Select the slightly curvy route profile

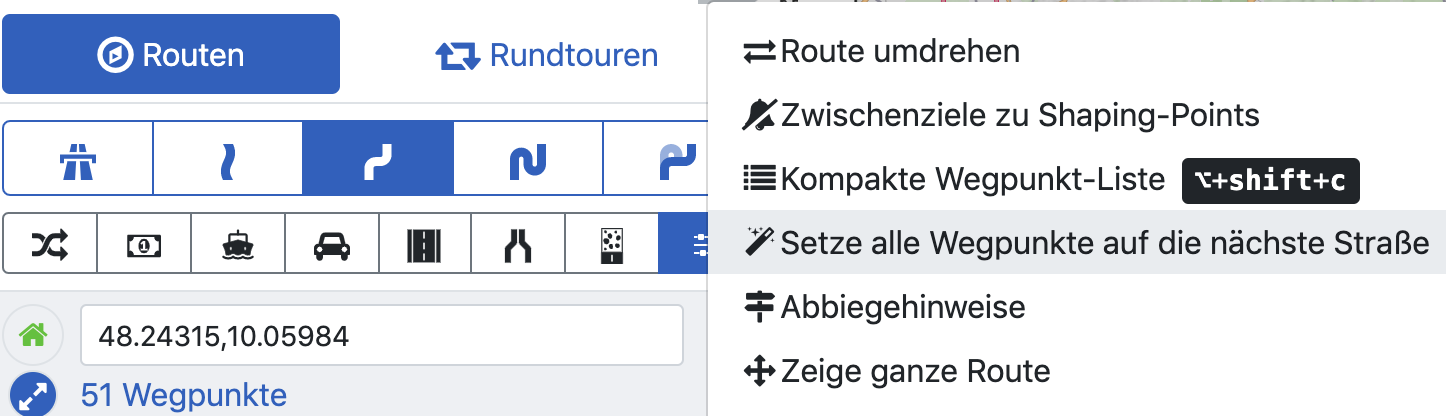[x=228, y=159]
